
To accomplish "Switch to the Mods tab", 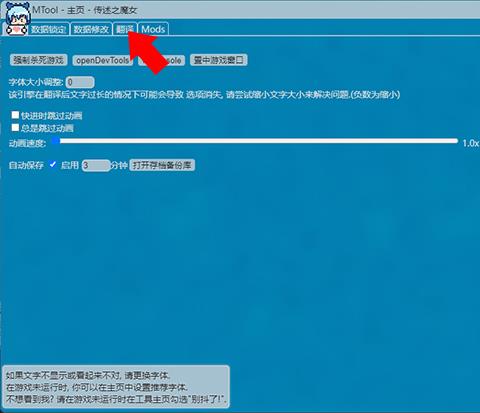I will click(x=153, y=29).
